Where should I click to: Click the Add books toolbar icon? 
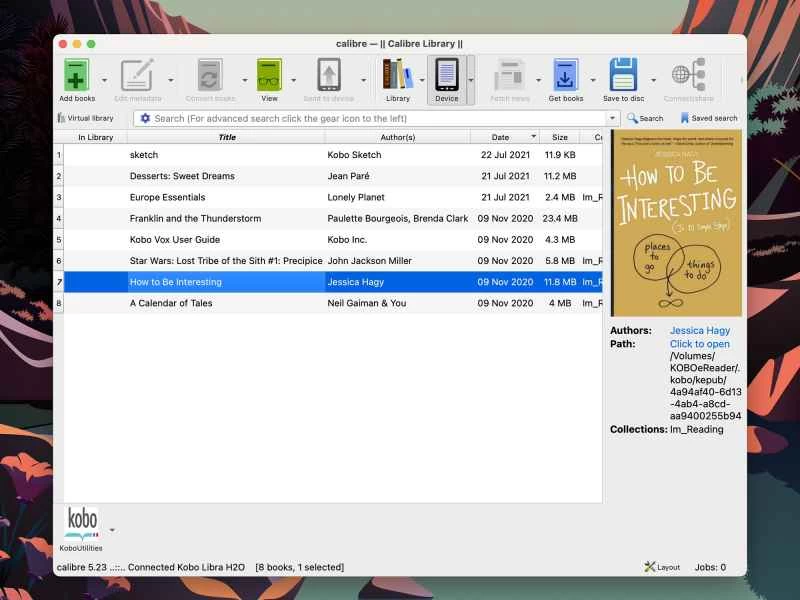click(x=77, y=76)
